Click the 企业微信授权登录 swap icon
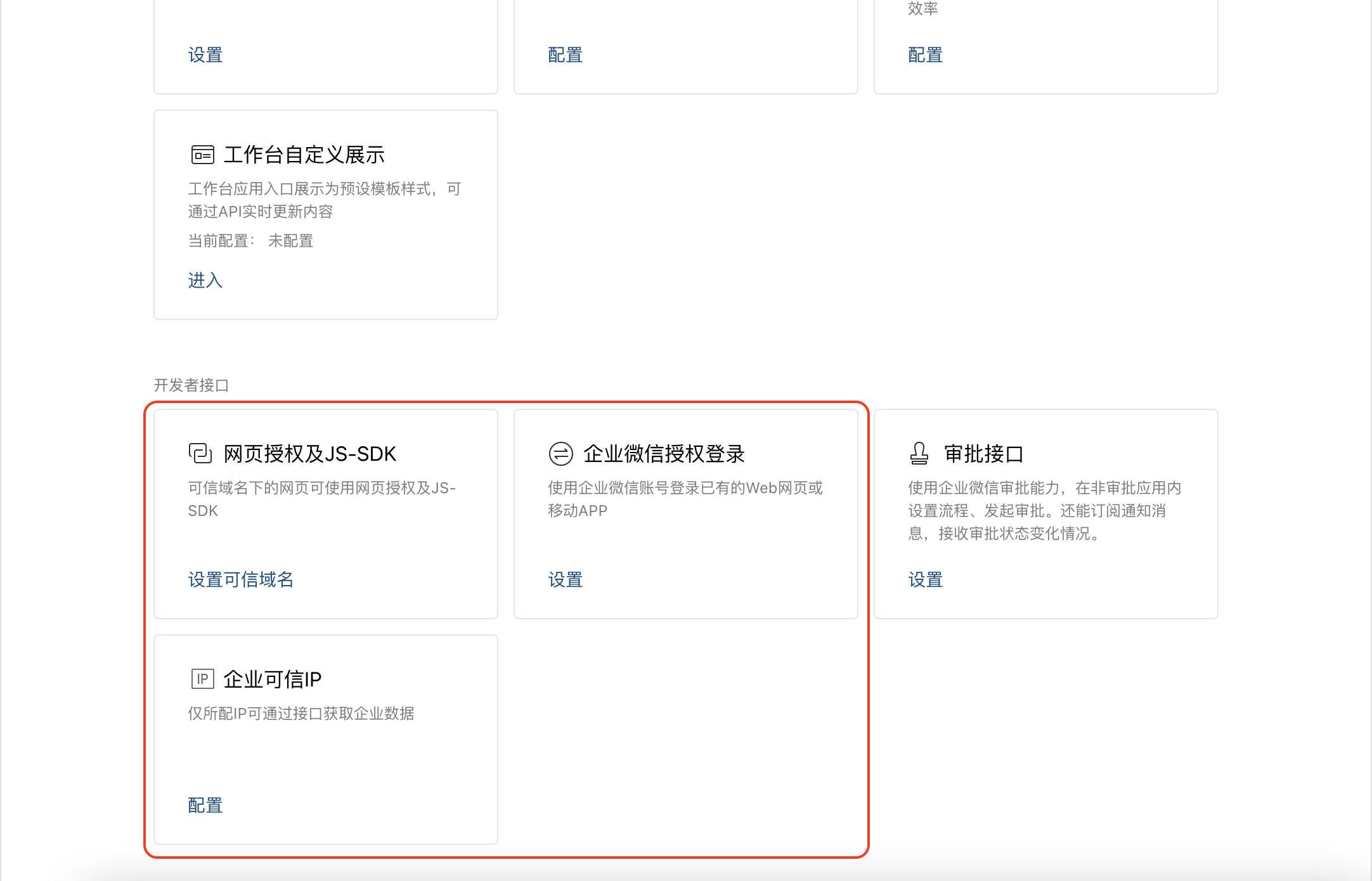Viewport: 1372px width, 881px height. [560, 453]
